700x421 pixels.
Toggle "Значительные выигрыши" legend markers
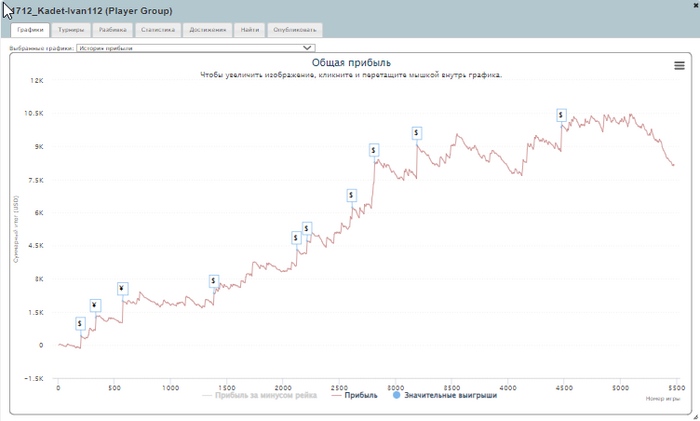click(x=445, y=395)
